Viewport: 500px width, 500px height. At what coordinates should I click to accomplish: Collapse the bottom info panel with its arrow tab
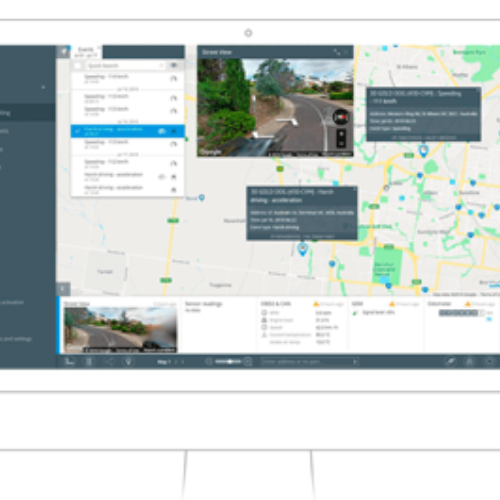pyautogui.click(x=63, y=289)
